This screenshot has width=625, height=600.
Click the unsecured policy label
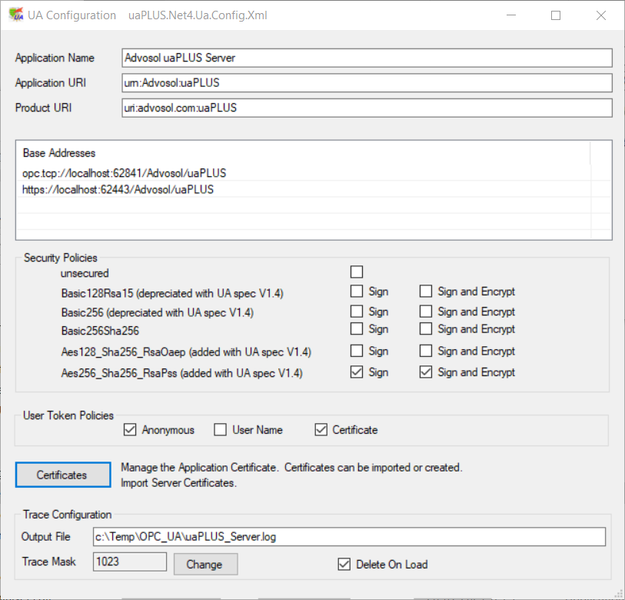point(85,273)
